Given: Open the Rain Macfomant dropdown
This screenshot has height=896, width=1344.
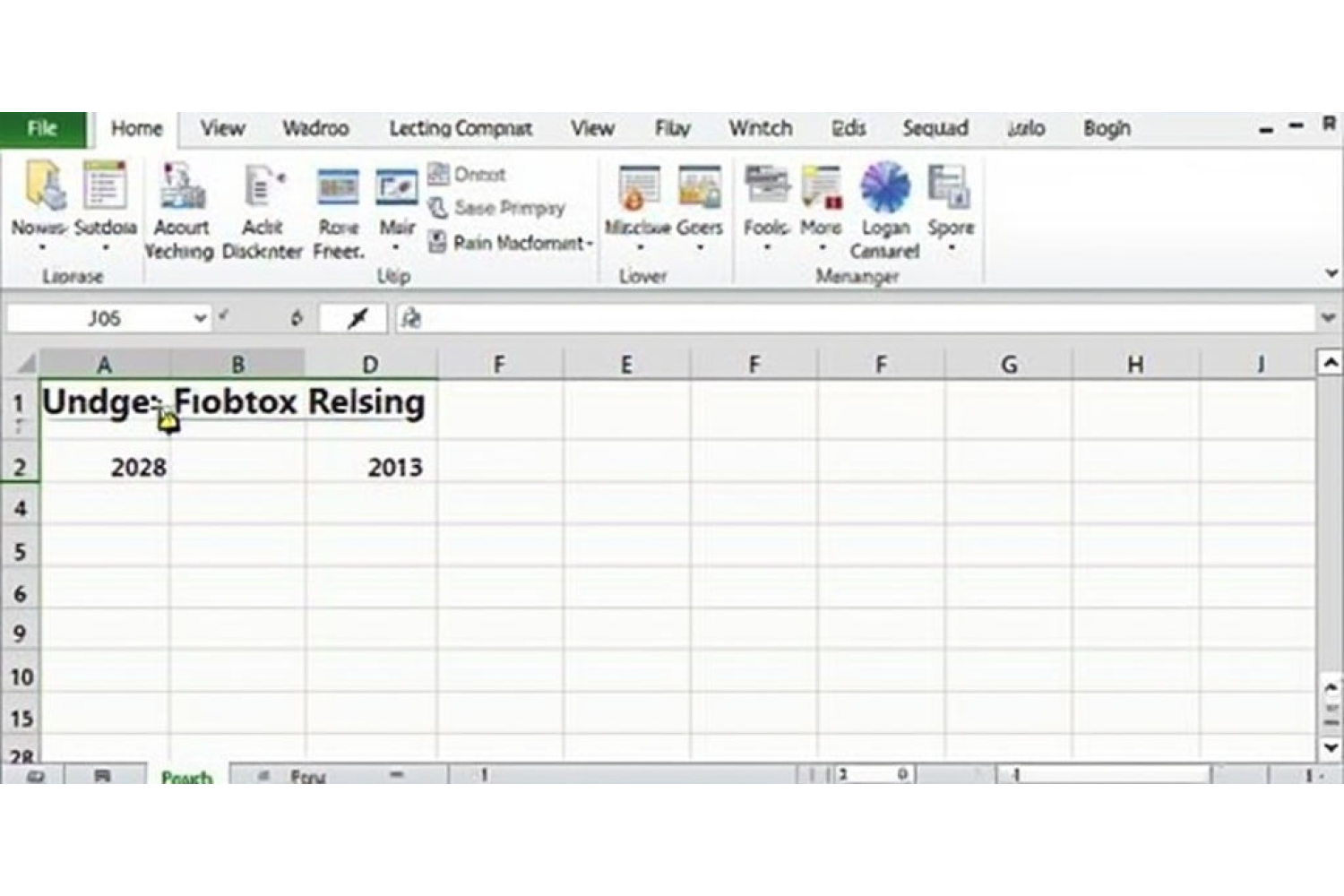Looking at the screenshot, I should point(590,243).
